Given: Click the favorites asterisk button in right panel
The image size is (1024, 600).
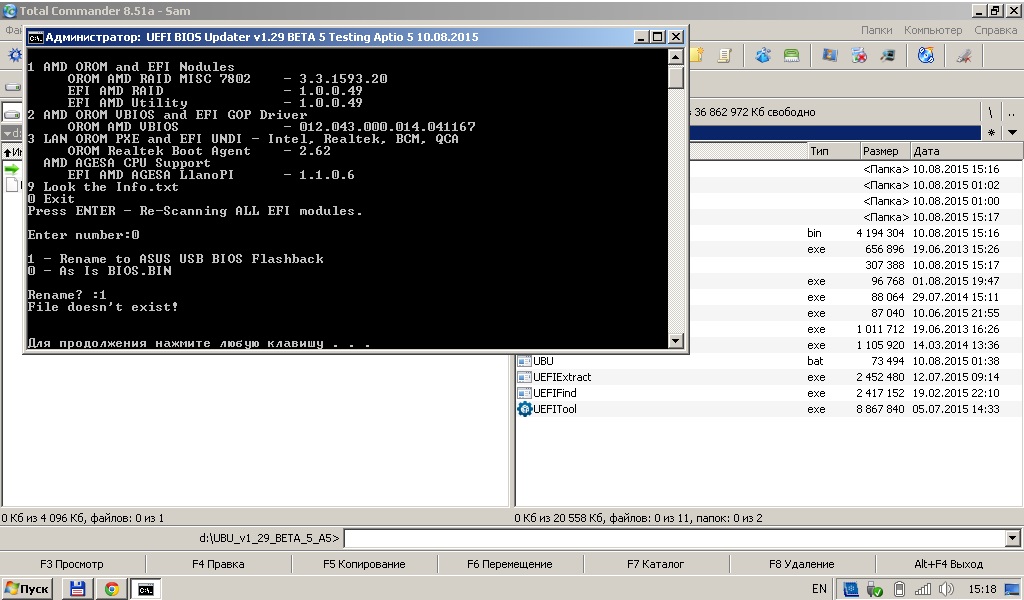Looking at the screenshot, I should click(991, 133).
